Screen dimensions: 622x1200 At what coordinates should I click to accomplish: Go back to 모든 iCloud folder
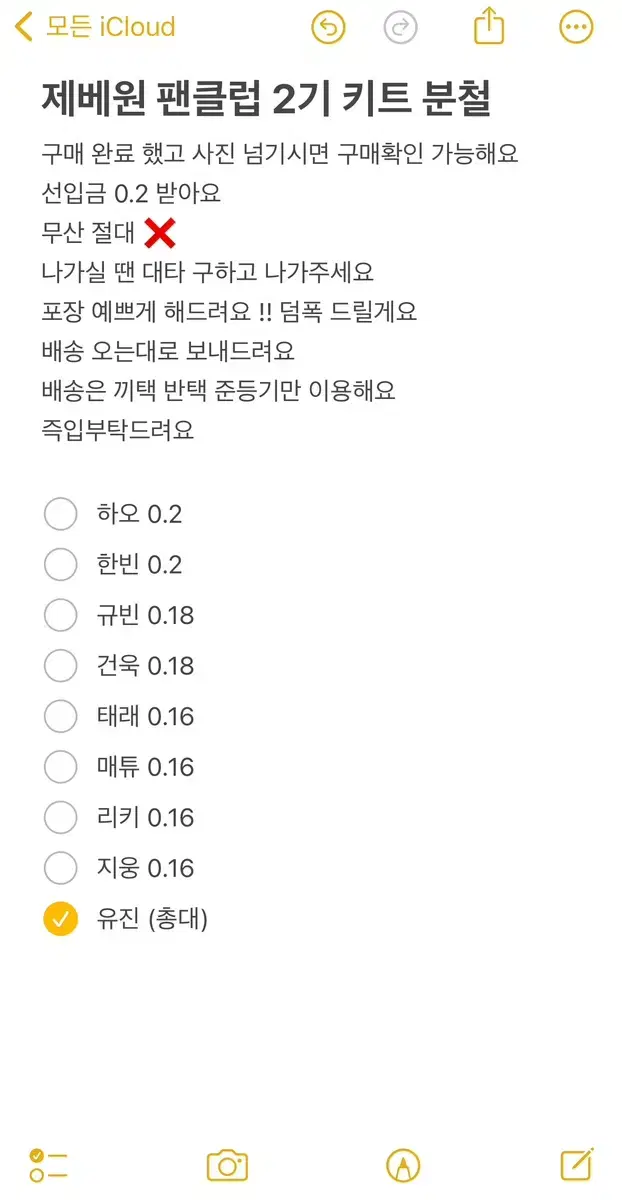(95, 27)
